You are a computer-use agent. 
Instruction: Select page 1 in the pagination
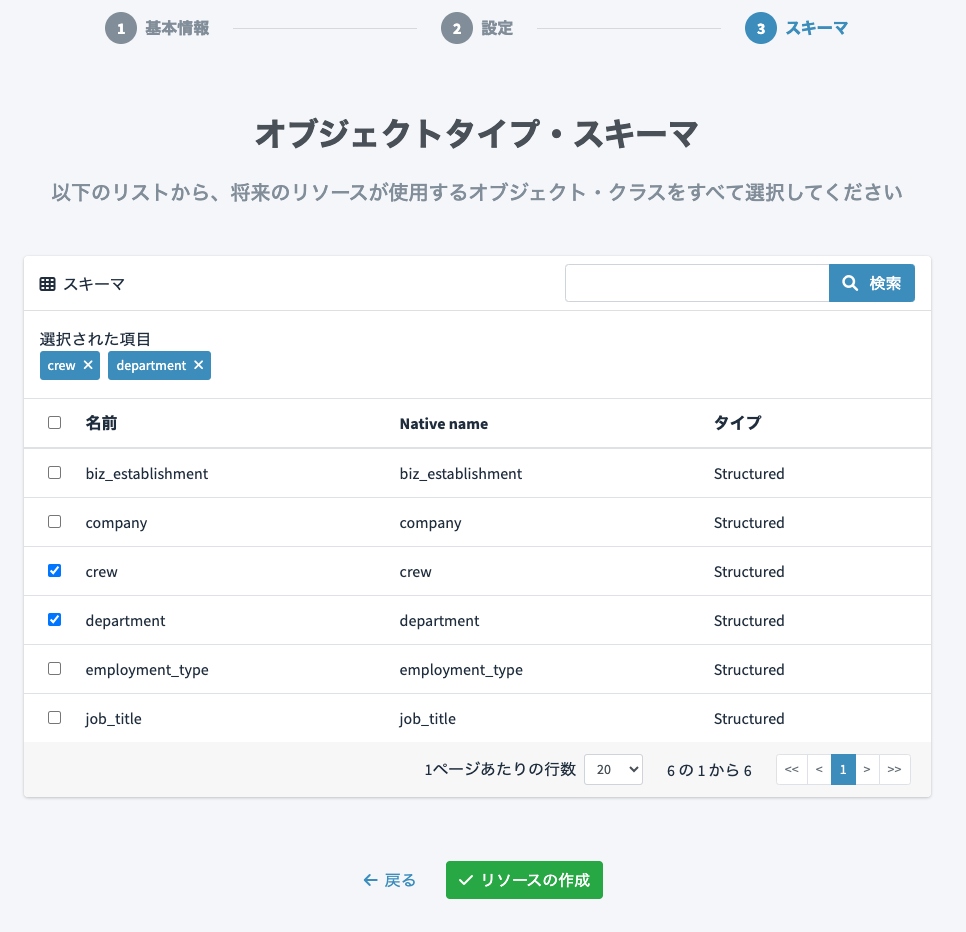[x=843, y=769]
